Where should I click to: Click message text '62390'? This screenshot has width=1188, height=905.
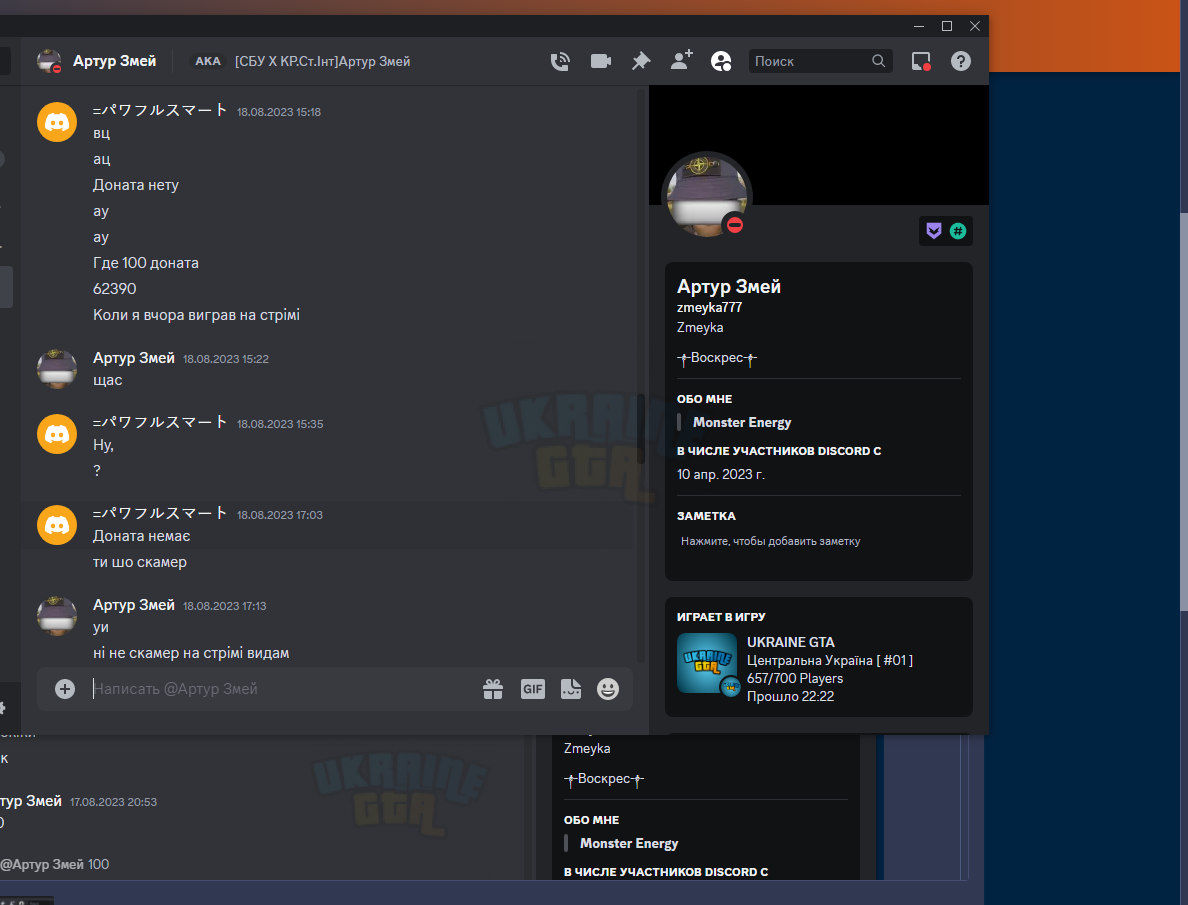pyautogui.click(x=114, y=289)
